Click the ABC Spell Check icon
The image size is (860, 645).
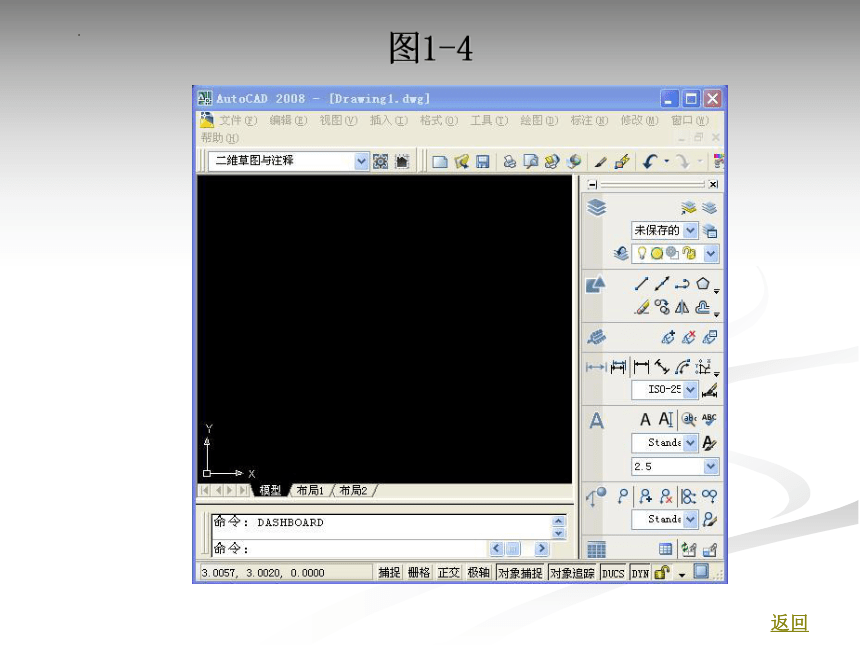[x=709, y=420]
